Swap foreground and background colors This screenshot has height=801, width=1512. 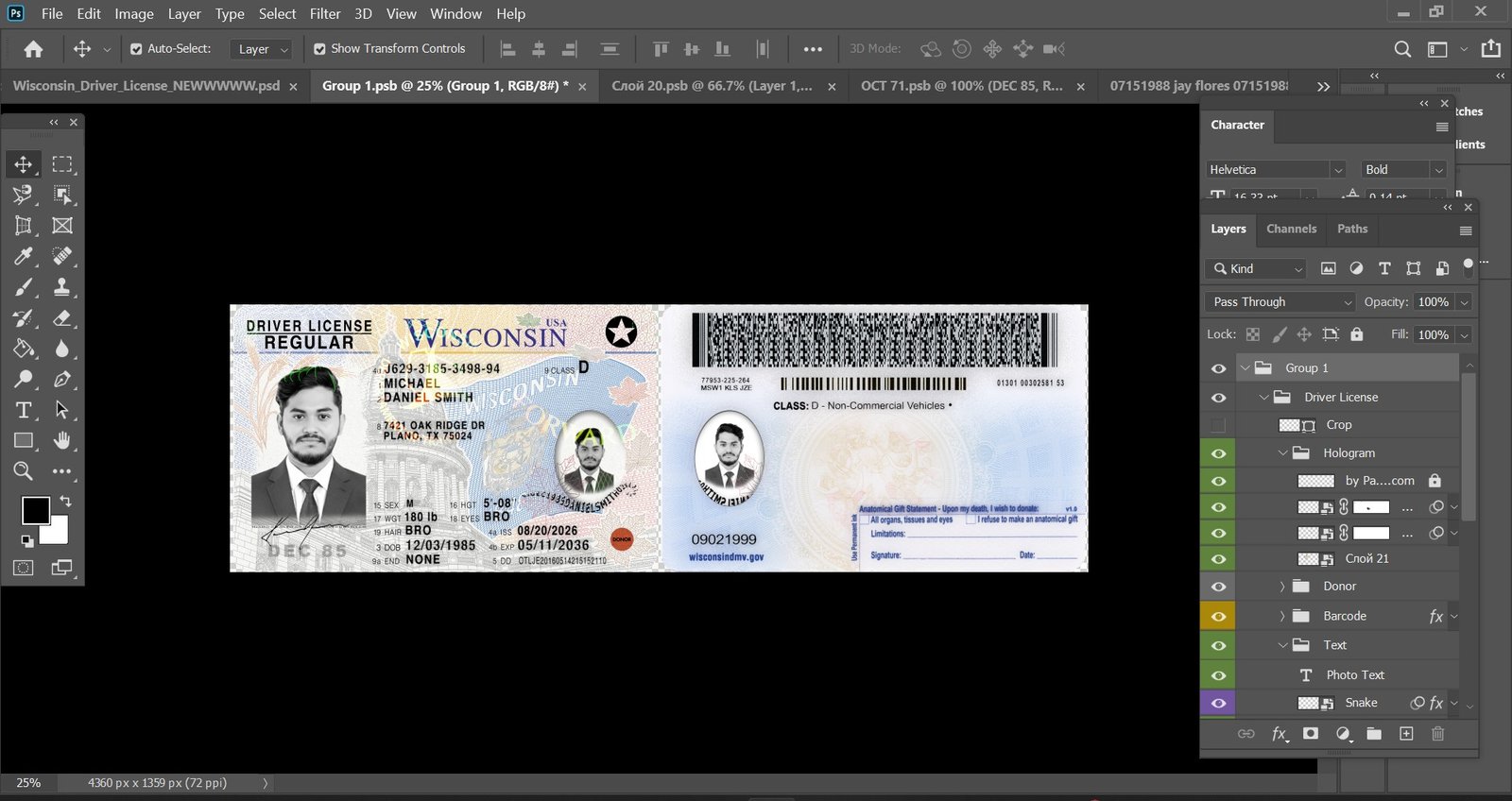click(65, 501)
